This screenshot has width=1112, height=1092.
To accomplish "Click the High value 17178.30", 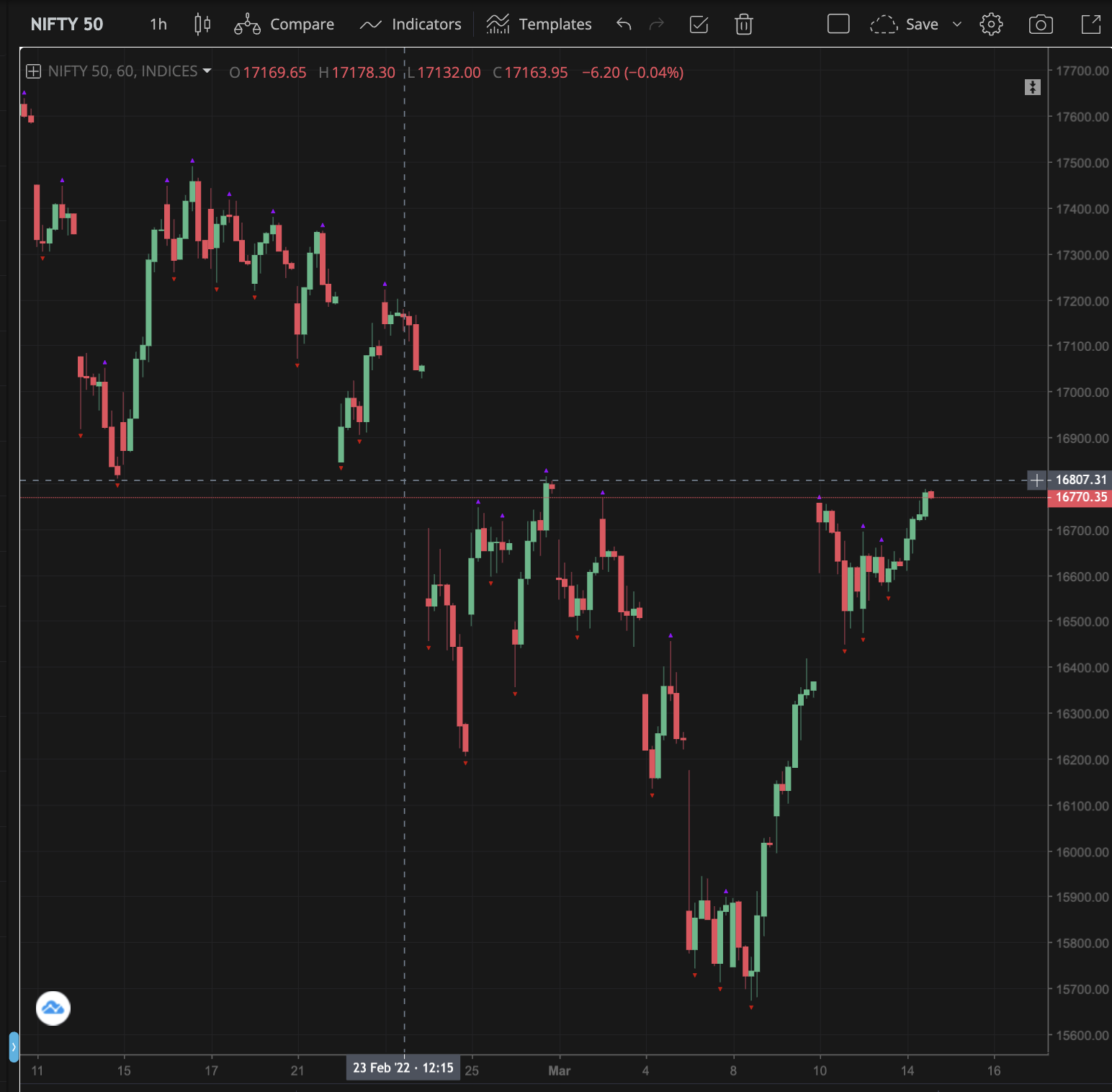I will 363,73.
